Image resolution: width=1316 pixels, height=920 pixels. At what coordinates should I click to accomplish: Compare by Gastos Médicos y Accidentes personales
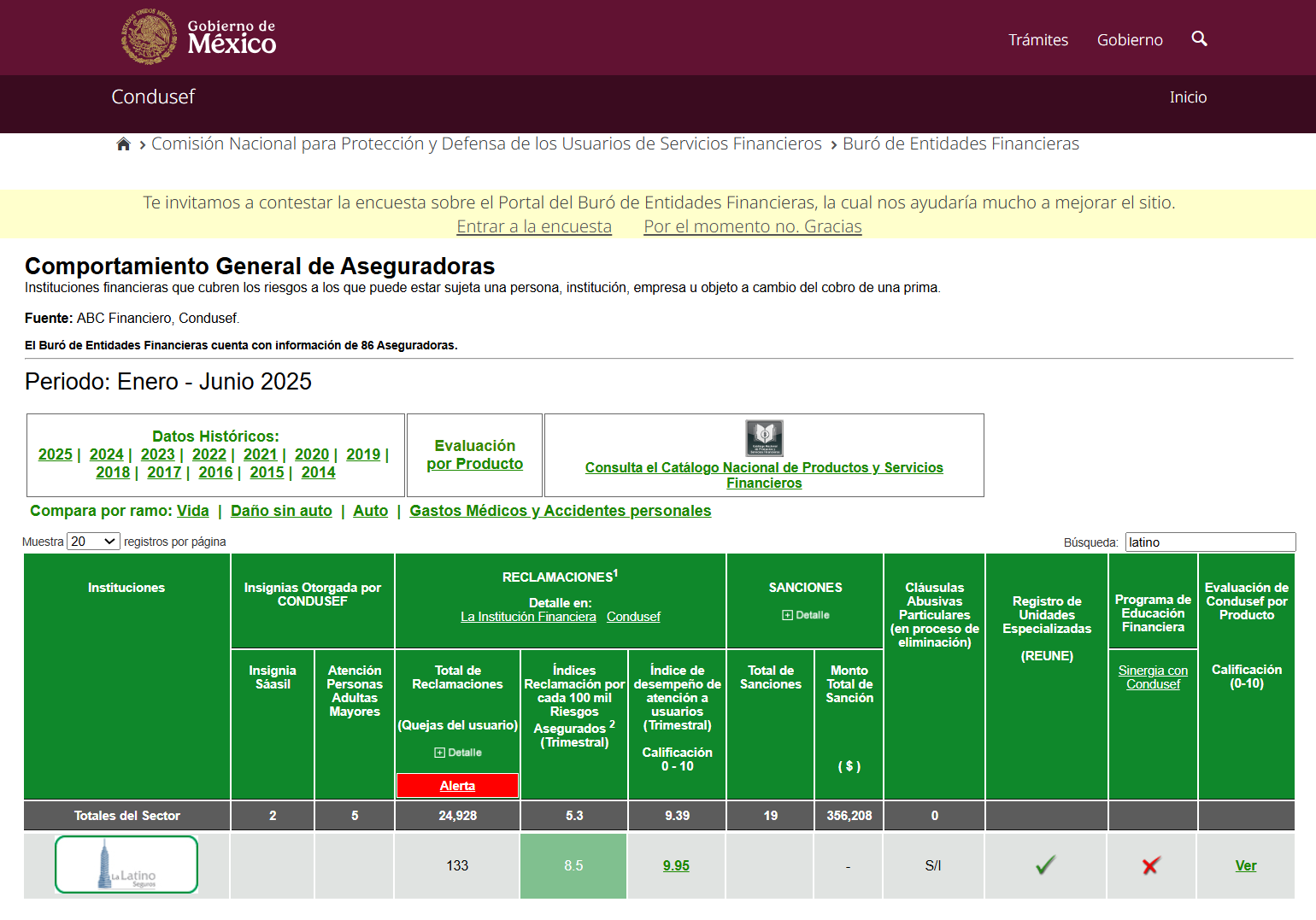point(560,511)
